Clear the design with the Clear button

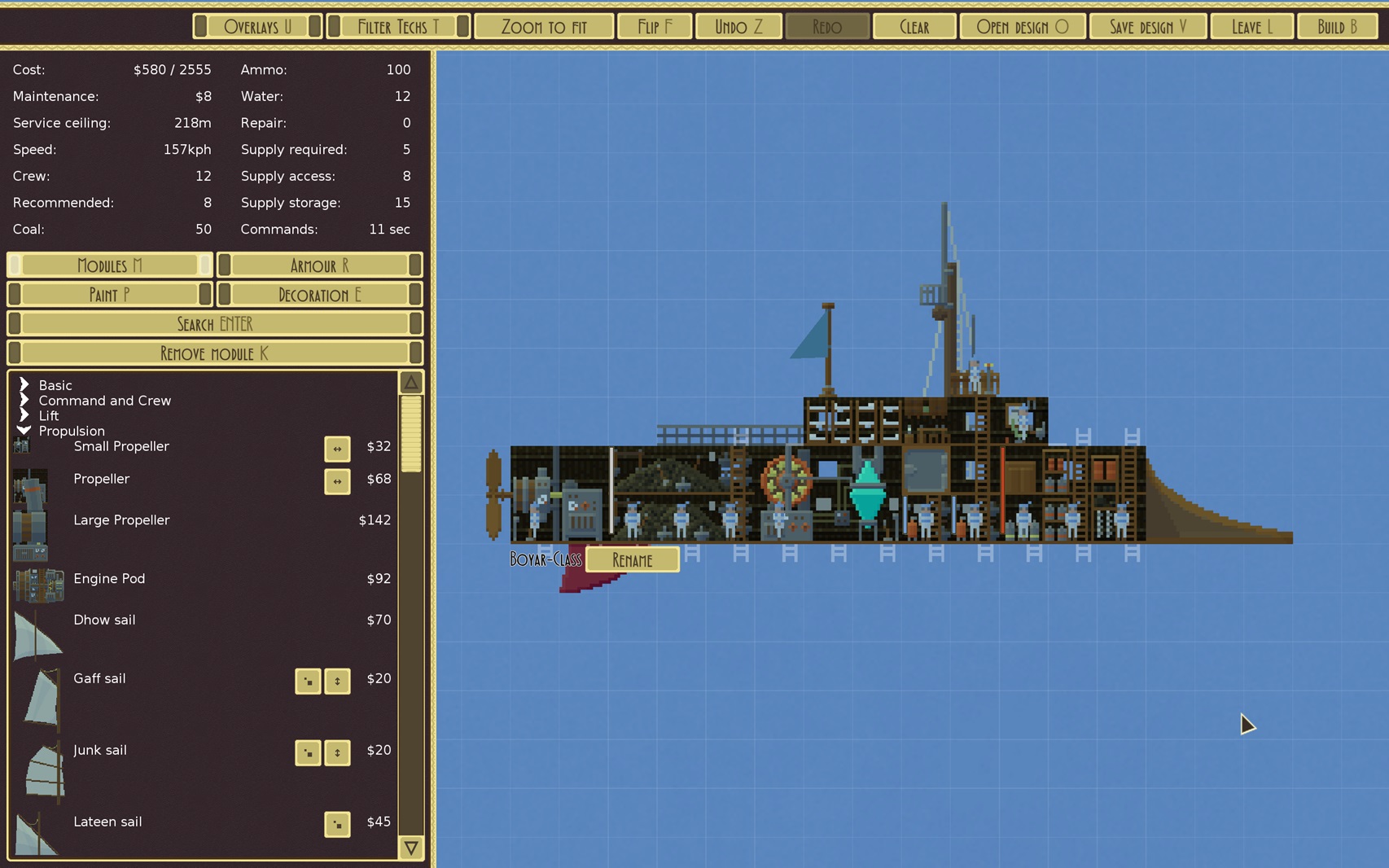tap(914, 27)
